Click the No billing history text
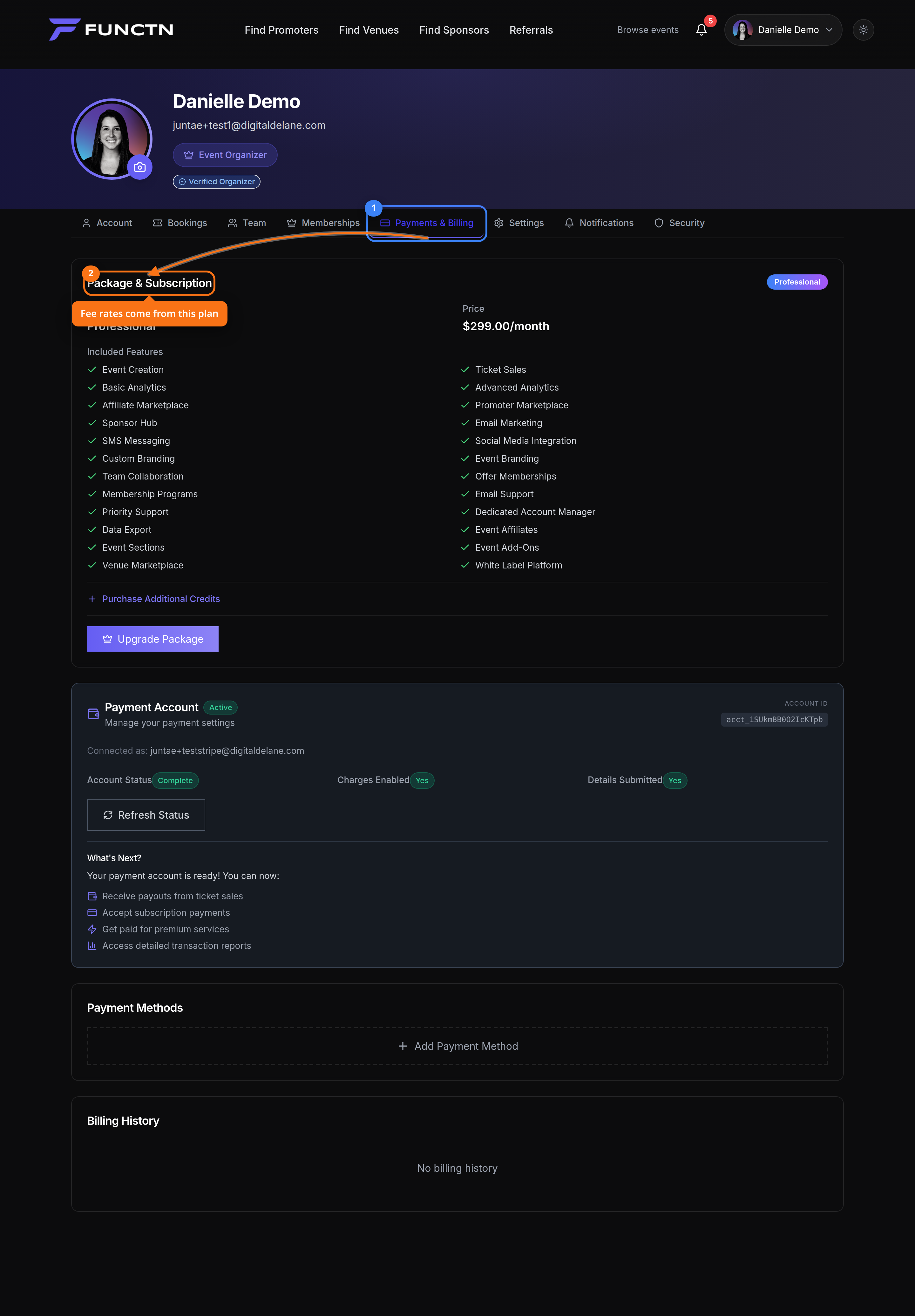Image resolution: width=915 pixels, height=1316 pixels. pyautogui.click(x=457, y=1168)
